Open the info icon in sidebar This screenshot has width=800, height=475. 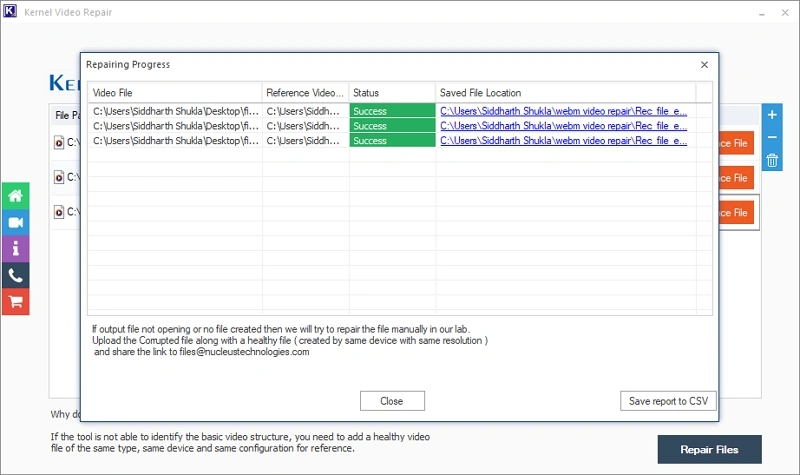point(15,249)
